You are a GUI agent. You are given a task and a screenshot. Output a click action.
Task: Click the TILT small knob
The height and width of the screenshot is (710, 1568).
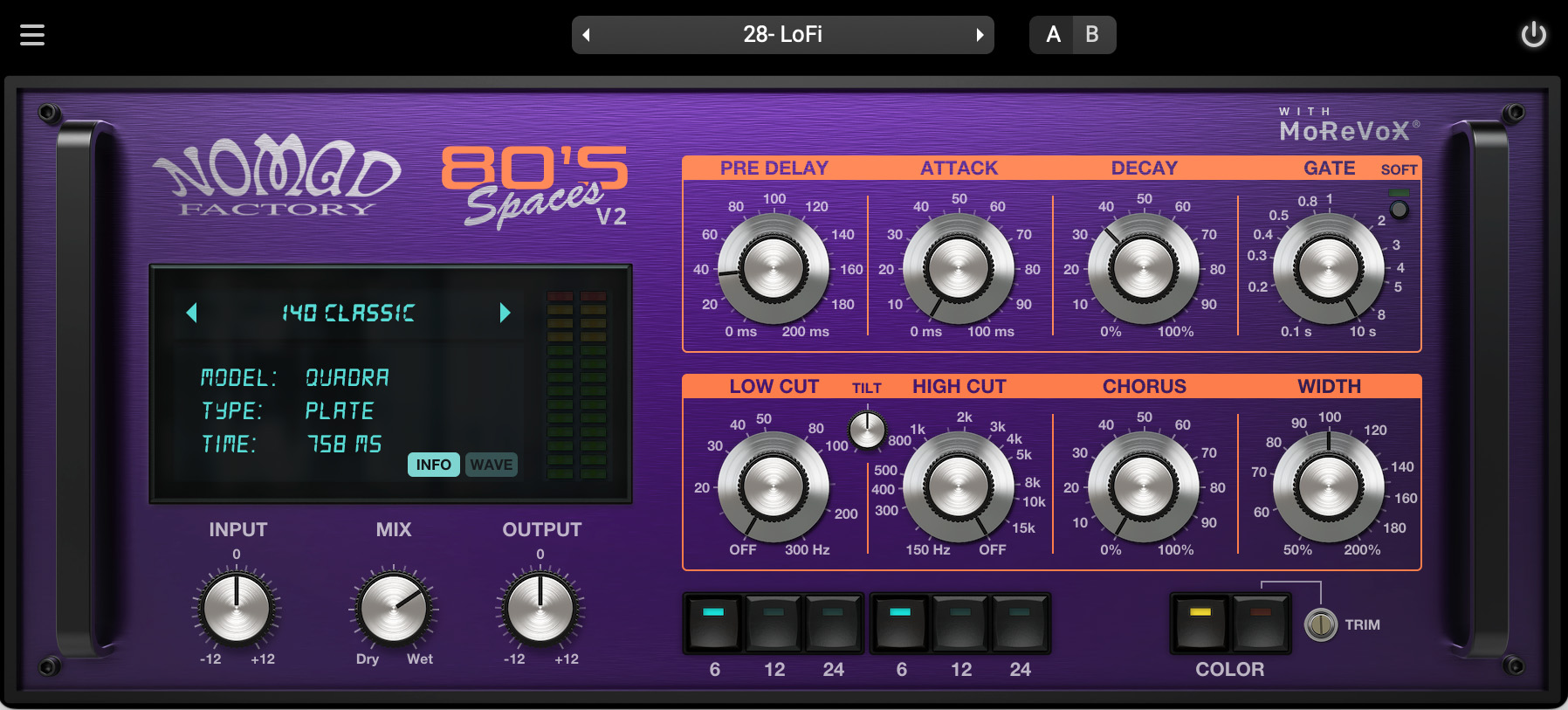point(867,430)
